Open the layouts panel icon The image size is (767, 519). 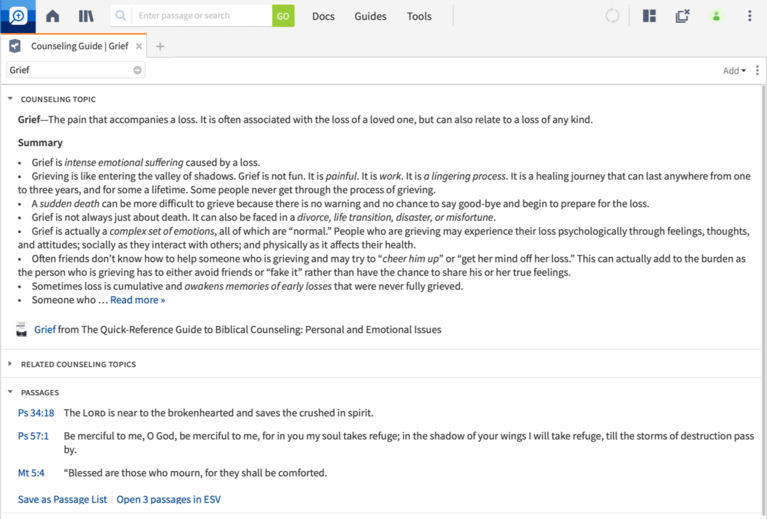(649, 16)
